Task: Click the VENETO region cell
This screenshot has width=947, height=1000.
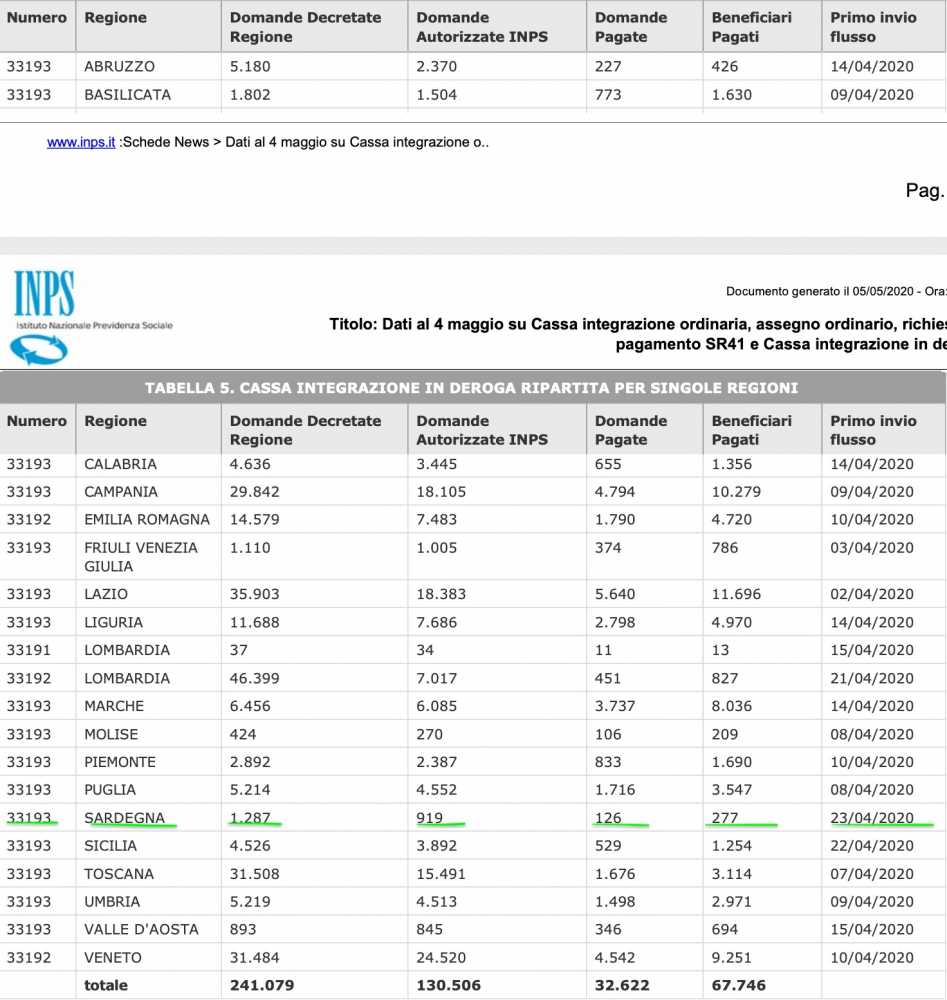Action: (x=113, y=957)
